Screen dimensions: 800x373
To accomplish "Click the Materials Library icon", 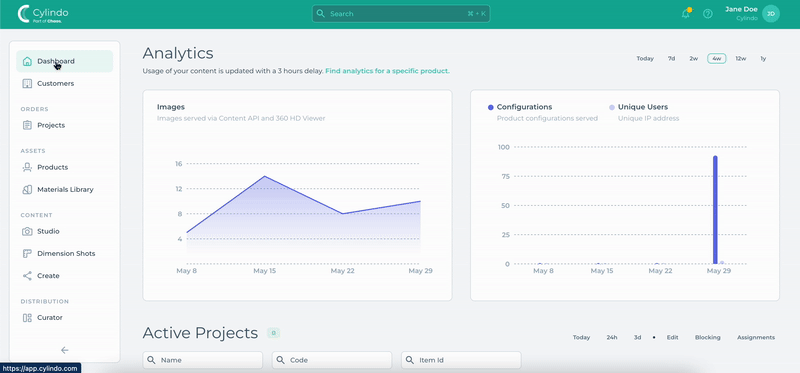I will 28,190.
